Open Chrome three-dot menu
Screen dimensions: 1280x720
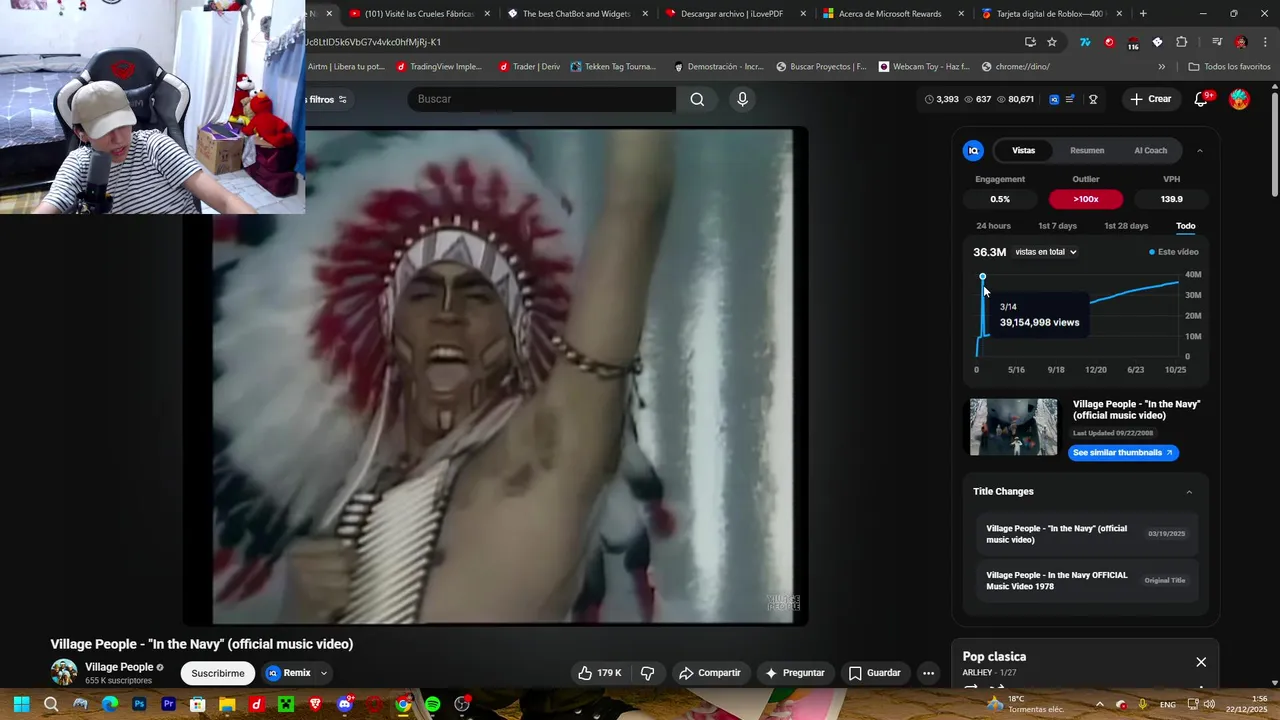coord(1263,42)
